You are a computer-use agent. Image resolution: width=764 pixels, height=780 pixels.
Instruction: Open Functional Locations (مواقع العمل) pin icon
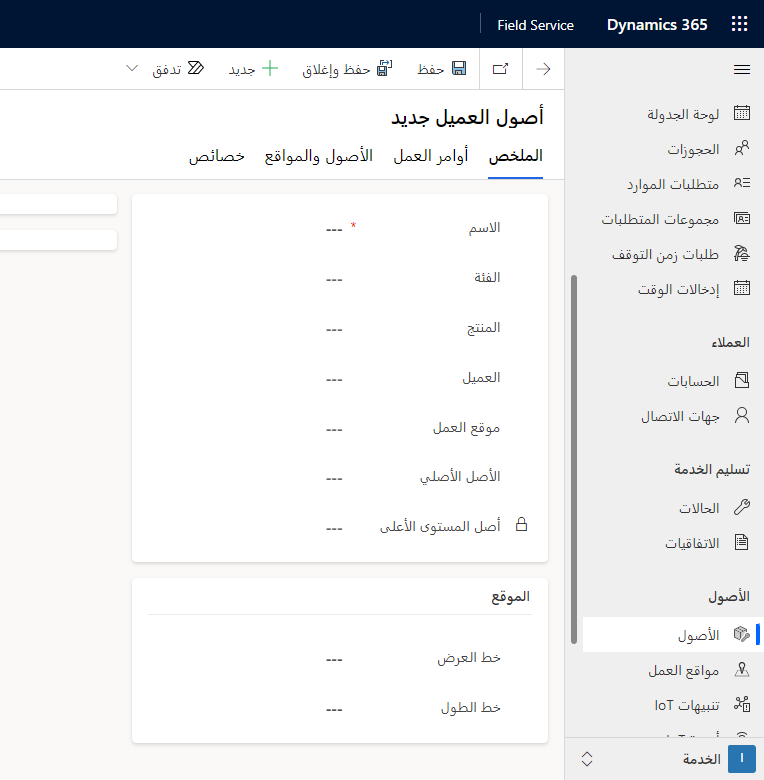coord(742,670)
